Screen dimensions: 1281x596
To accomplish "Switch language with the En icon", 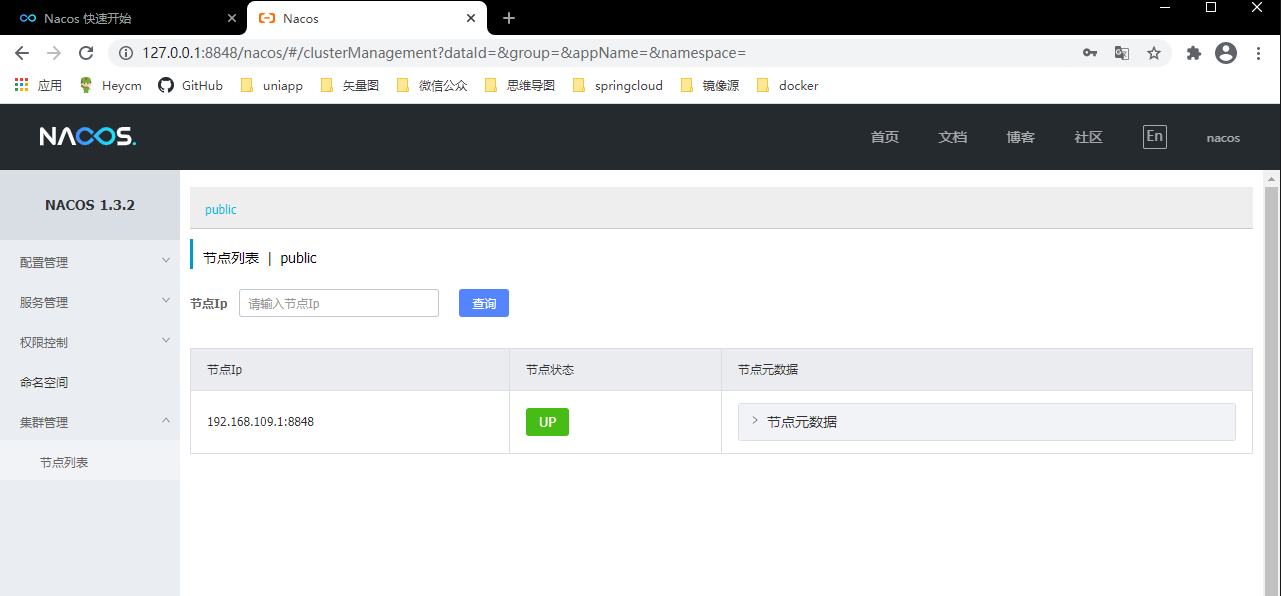I will tap(1154, 137).
